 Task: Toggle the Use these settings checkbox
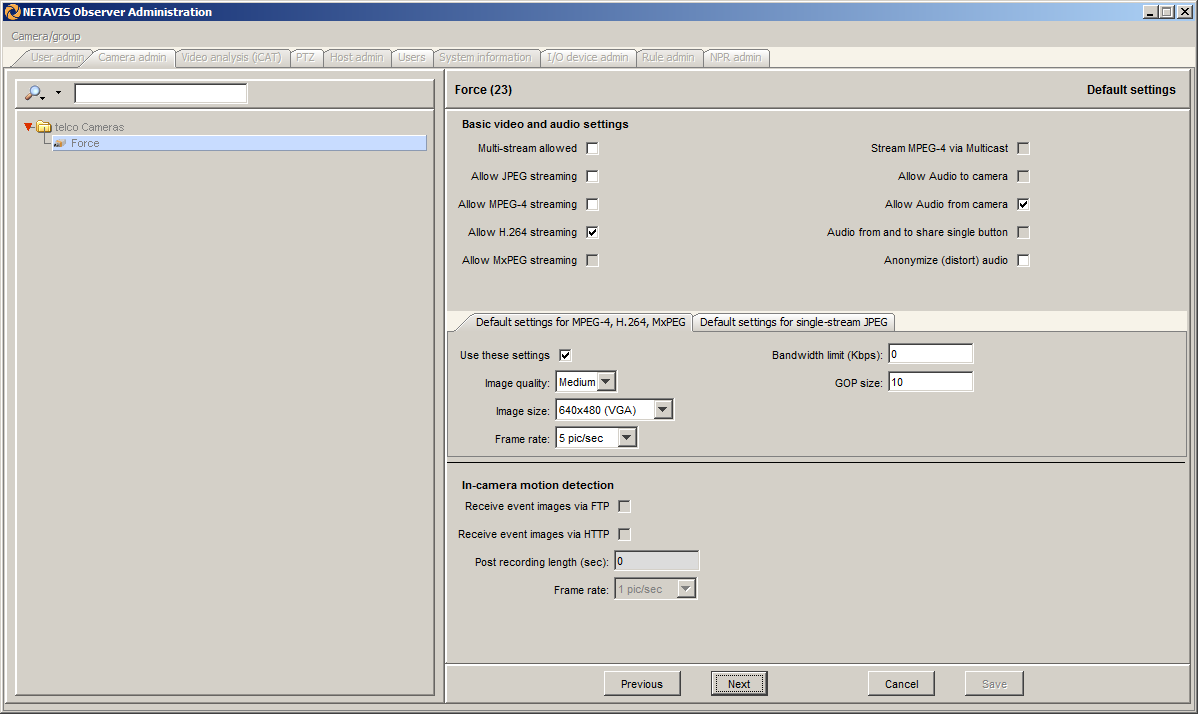click(x=565, y=355)
